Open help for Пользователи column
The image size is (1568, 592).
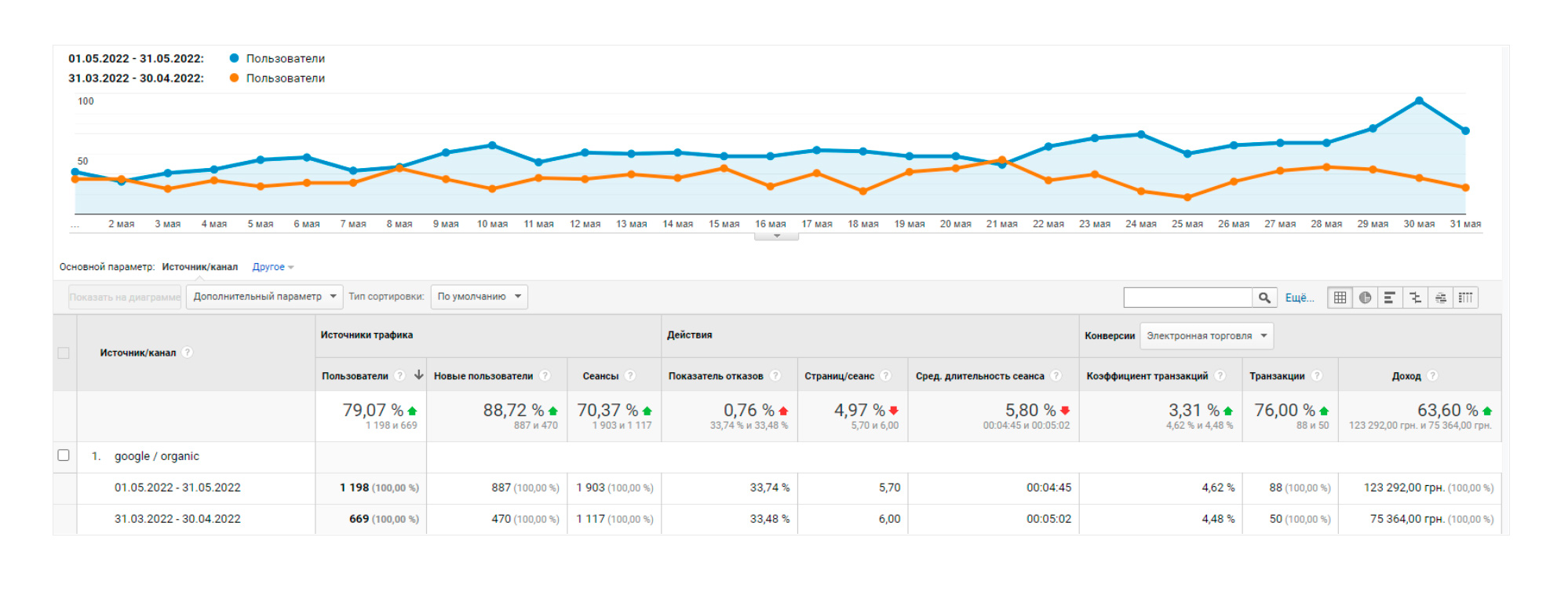coord(399,376)
